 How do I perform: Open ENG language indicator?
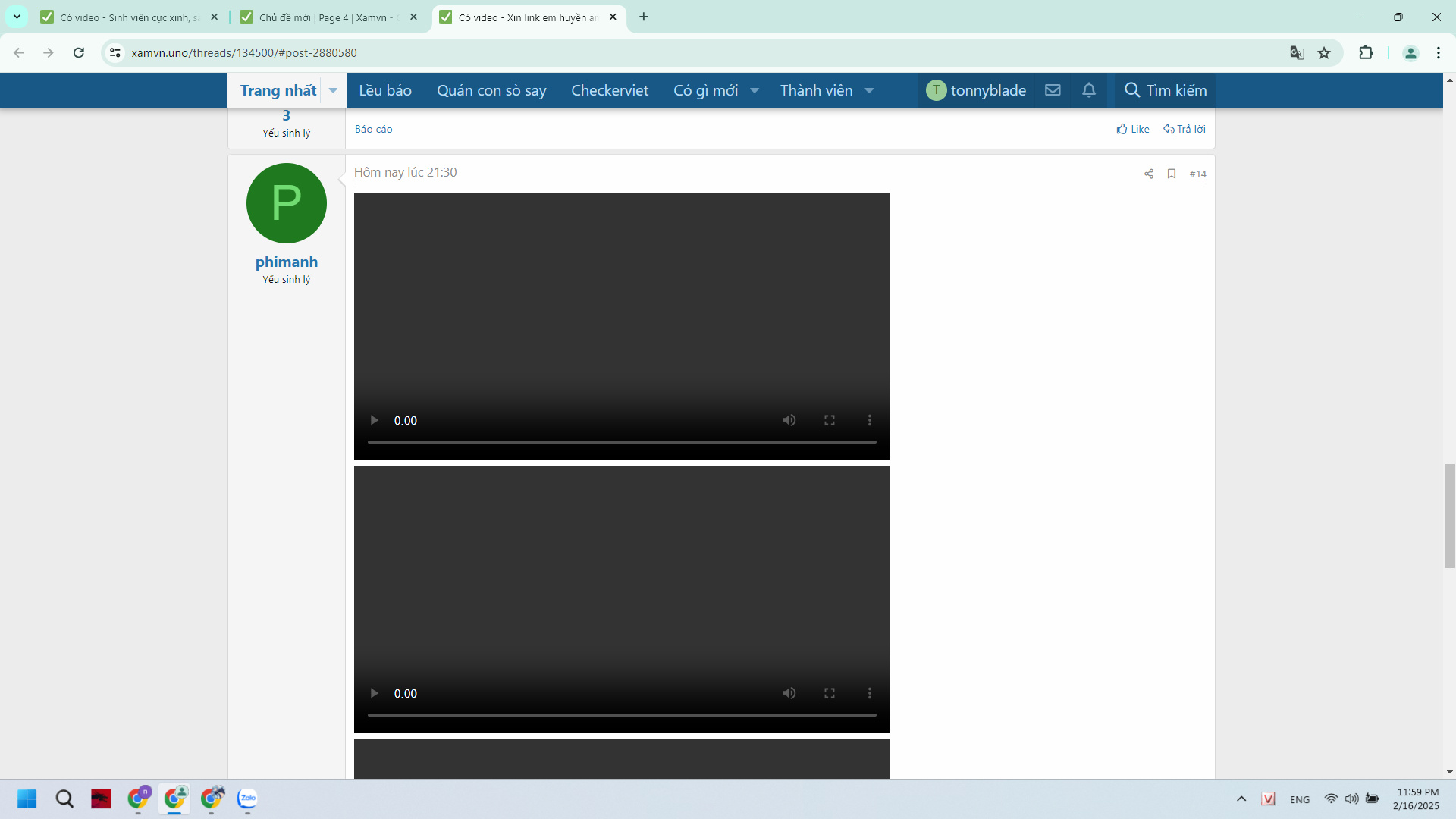[x=1300, y=799]
